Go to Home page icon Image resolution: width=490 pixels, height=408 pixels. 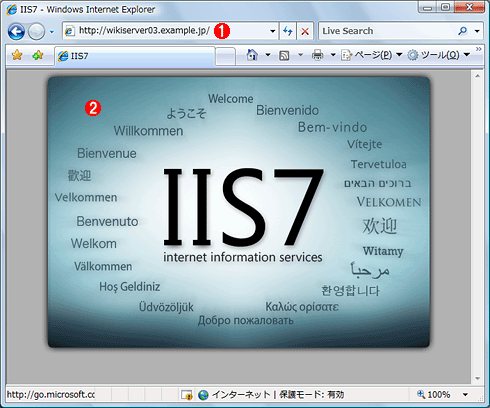click(x=252, y=55)
